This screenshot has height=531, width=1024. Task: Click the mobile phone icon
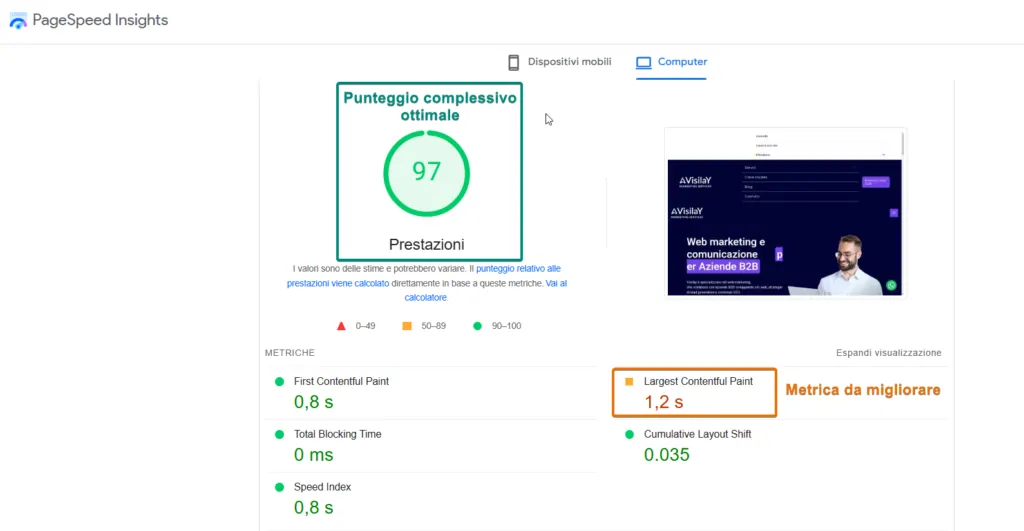pyautogui.click(x=514, y=62)
